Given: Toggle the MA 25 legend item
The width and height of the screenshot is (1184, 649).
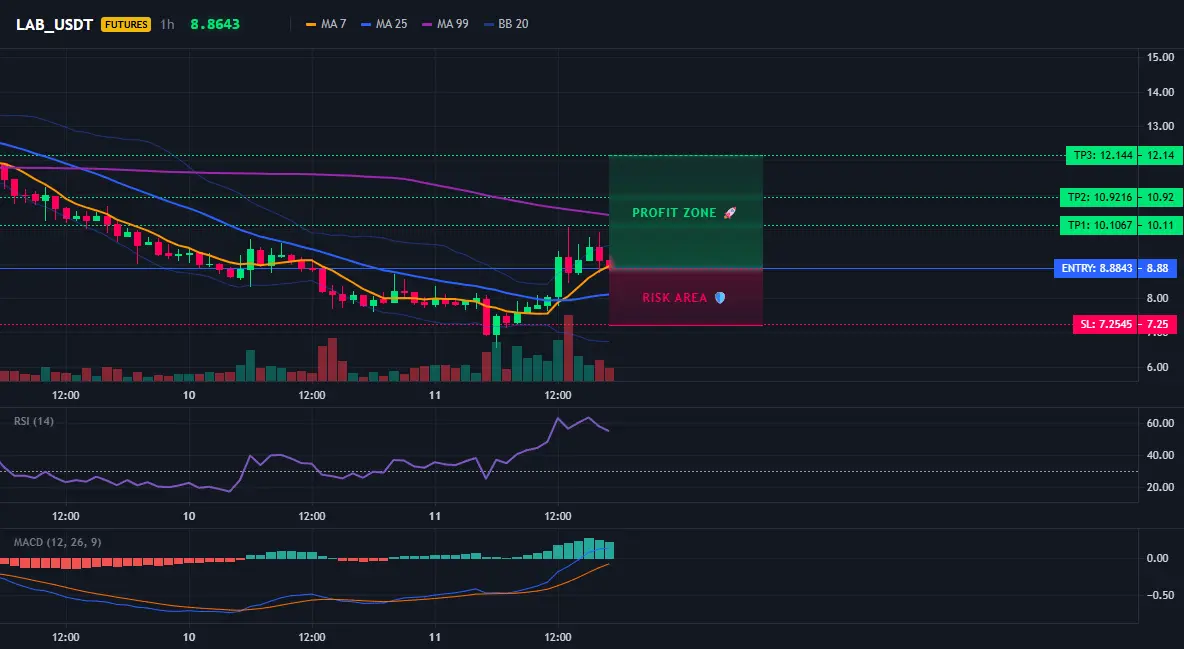Looking at the screenshot, I should point(384,24).
